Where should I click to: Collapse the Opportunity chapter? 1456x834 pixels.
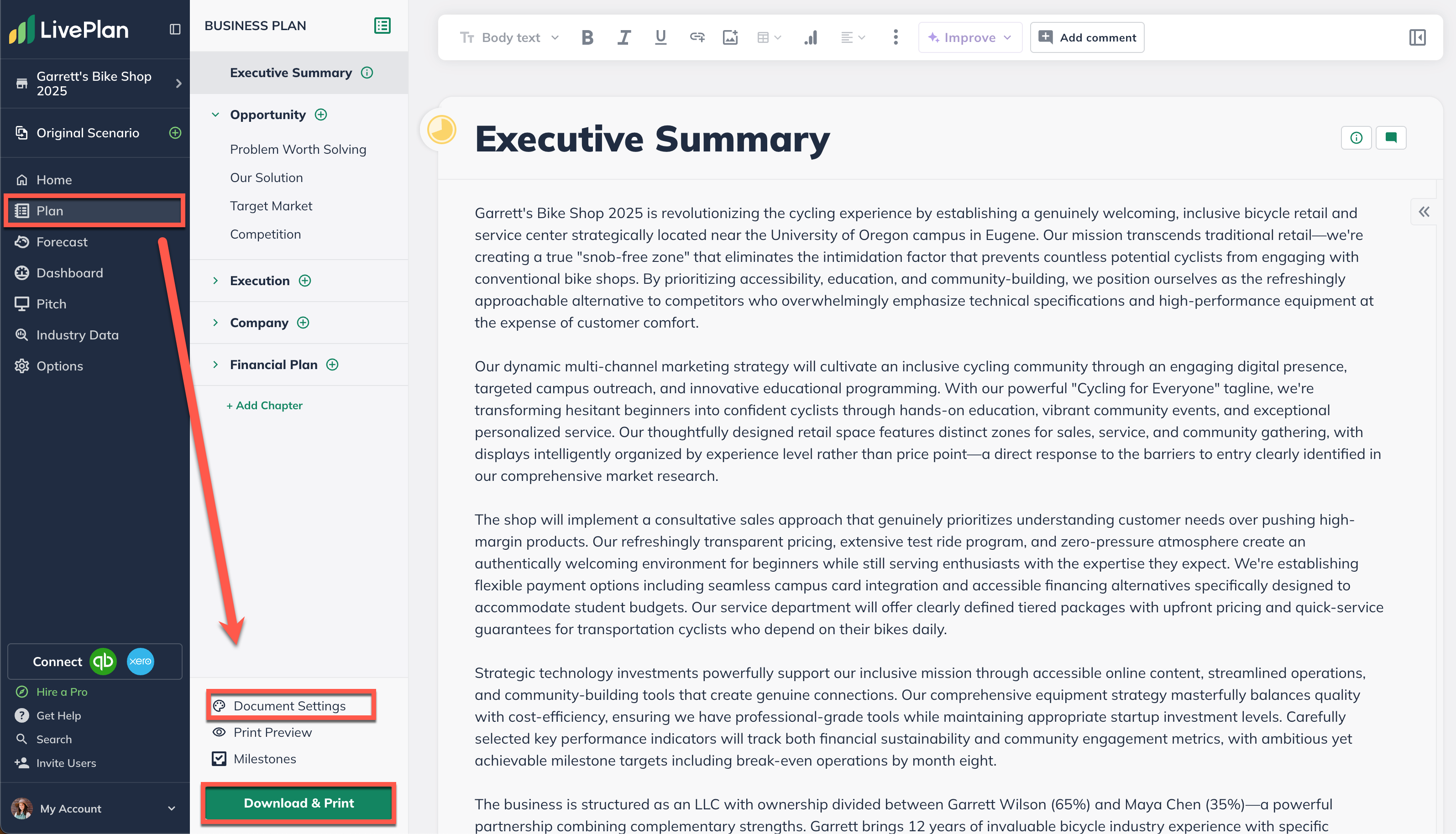[215, 115]
